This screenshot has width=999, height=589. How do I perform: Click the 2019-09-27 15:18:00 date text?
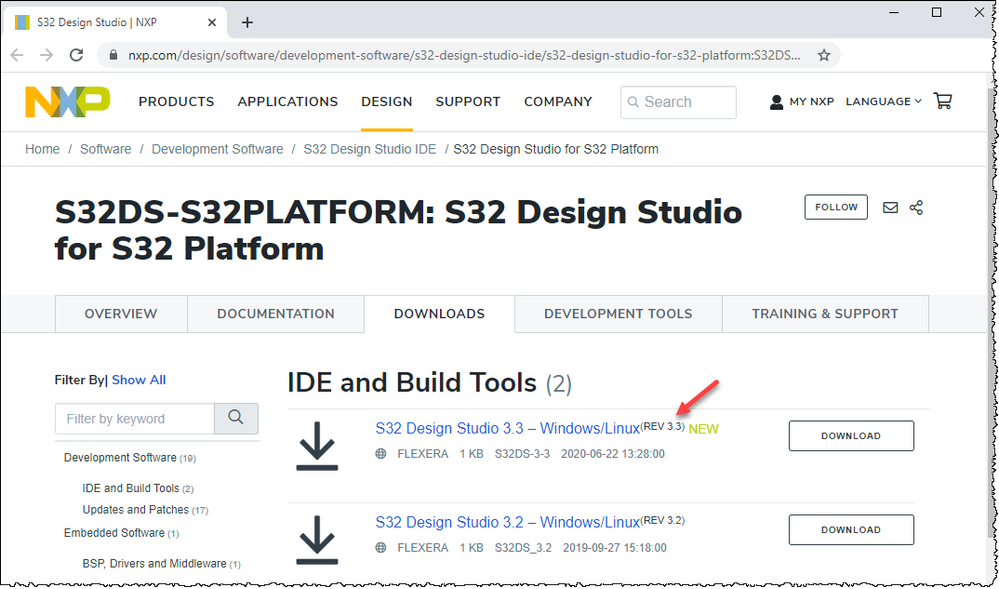(615, 548)
